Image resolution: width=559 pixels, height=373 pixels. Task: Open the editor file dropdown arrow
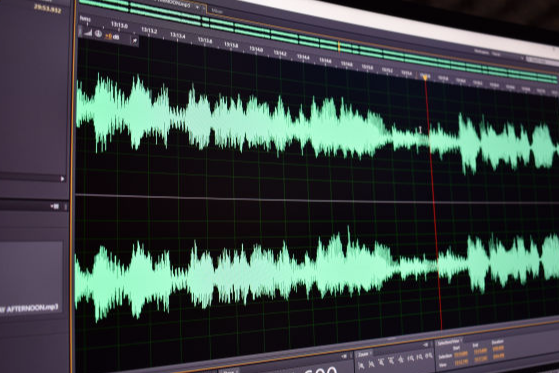point(197,7)
